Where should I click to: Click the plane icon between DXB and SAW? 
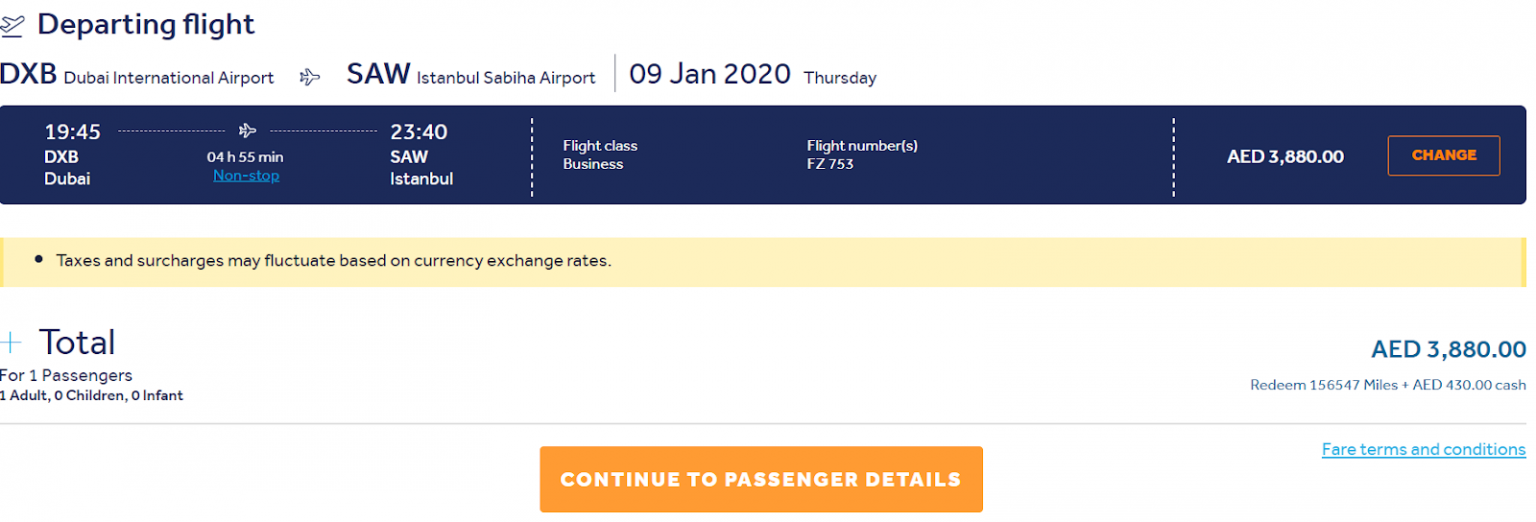coord(310,77)
